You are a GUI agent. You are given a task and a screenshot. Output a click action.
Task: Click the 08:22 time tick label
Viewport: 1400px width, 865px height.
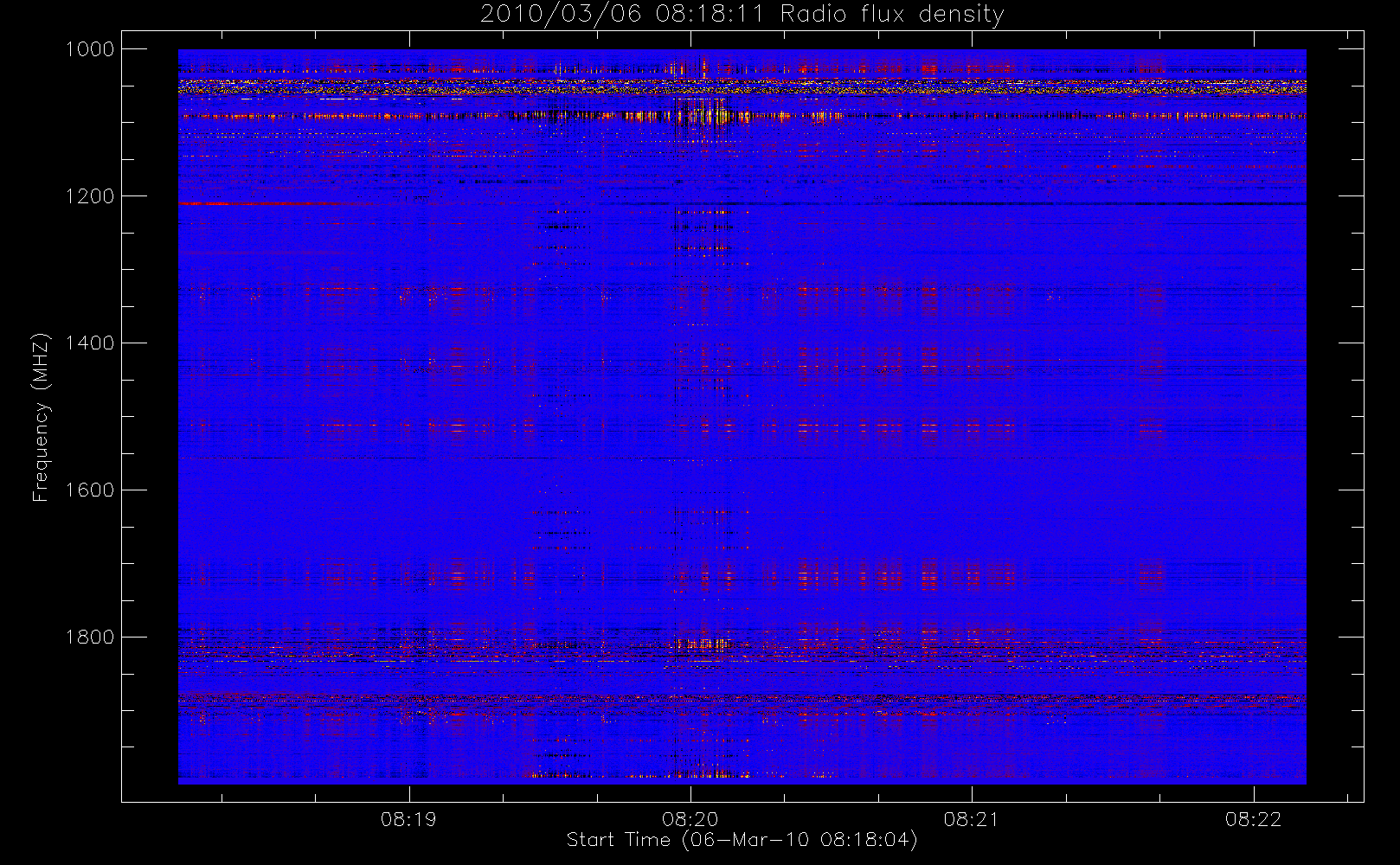click(x=1253, y=819)
